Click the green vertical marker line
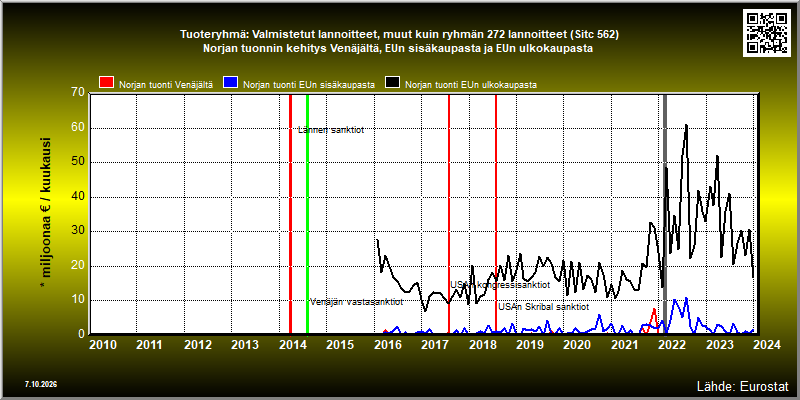 tap(307, 214)
